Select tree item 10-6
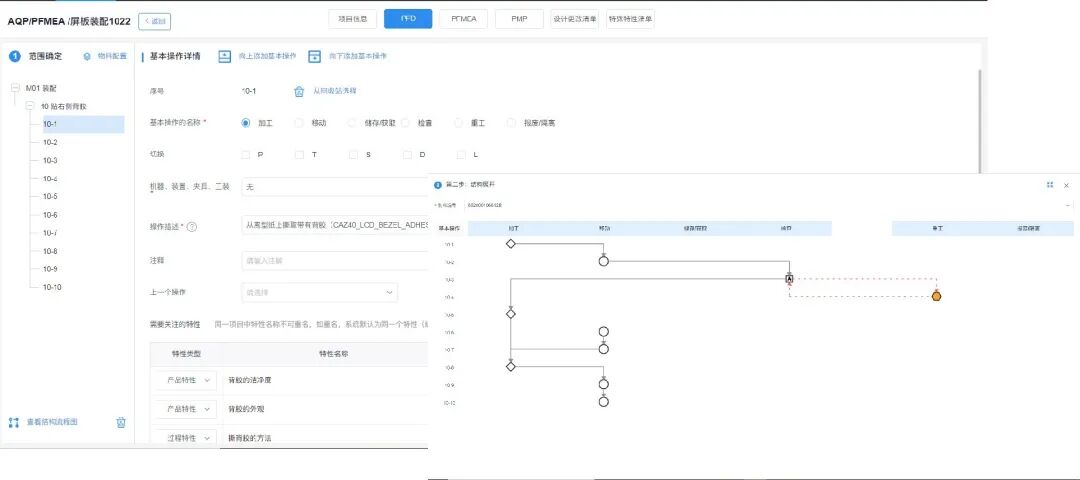The image size is (1080, 480). click(50, 215)
